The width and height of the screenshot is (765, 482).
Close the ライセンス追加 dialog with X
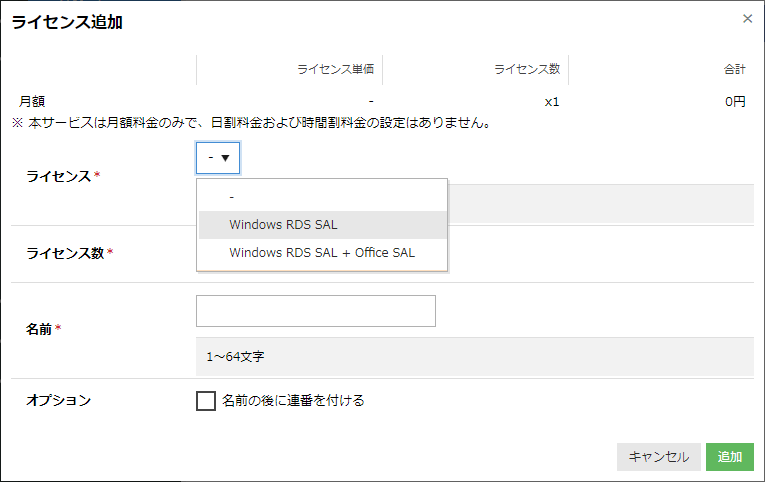pyautogui.click(x=747, y=19)
